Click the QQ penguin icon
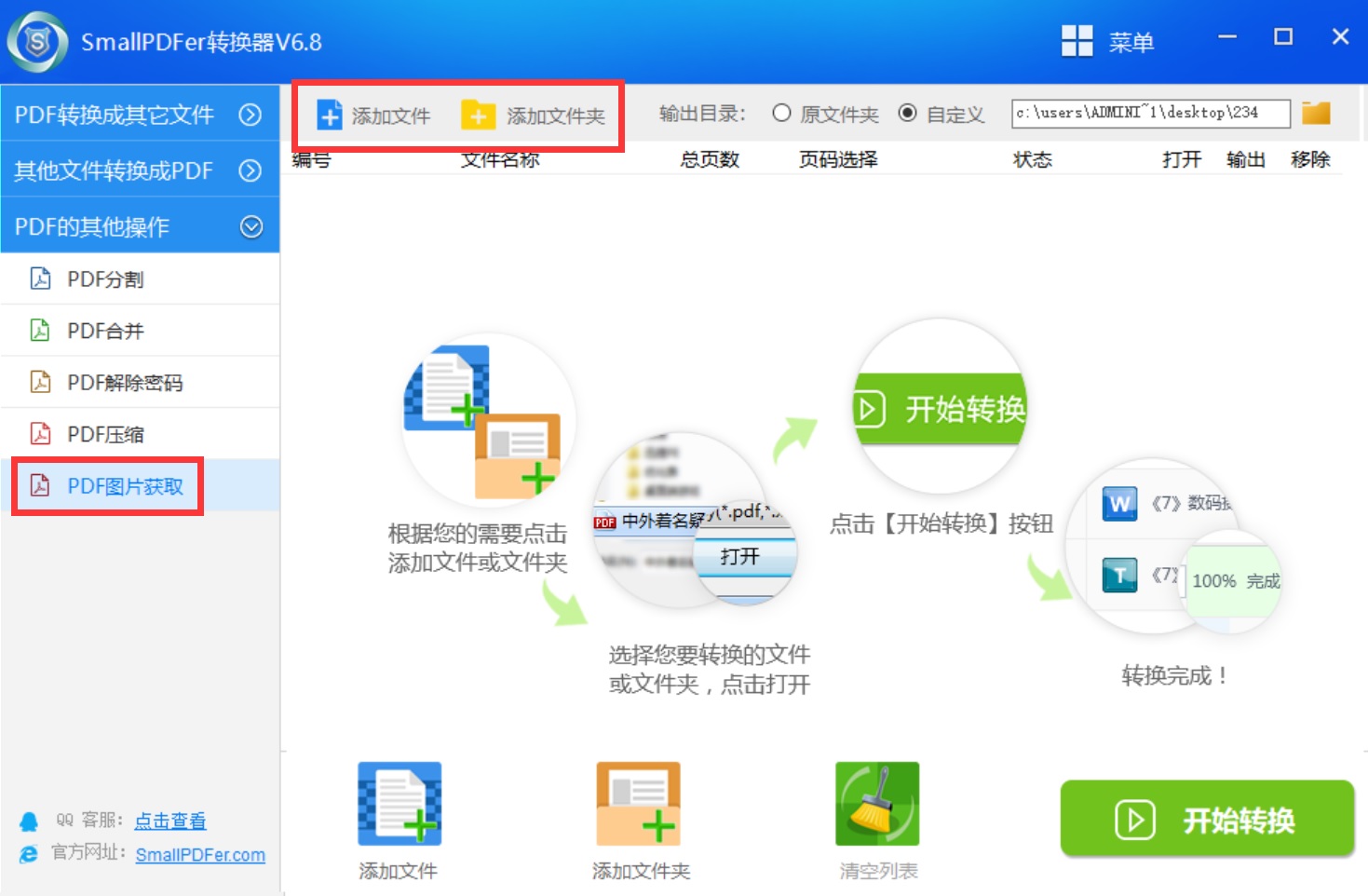 29,821
